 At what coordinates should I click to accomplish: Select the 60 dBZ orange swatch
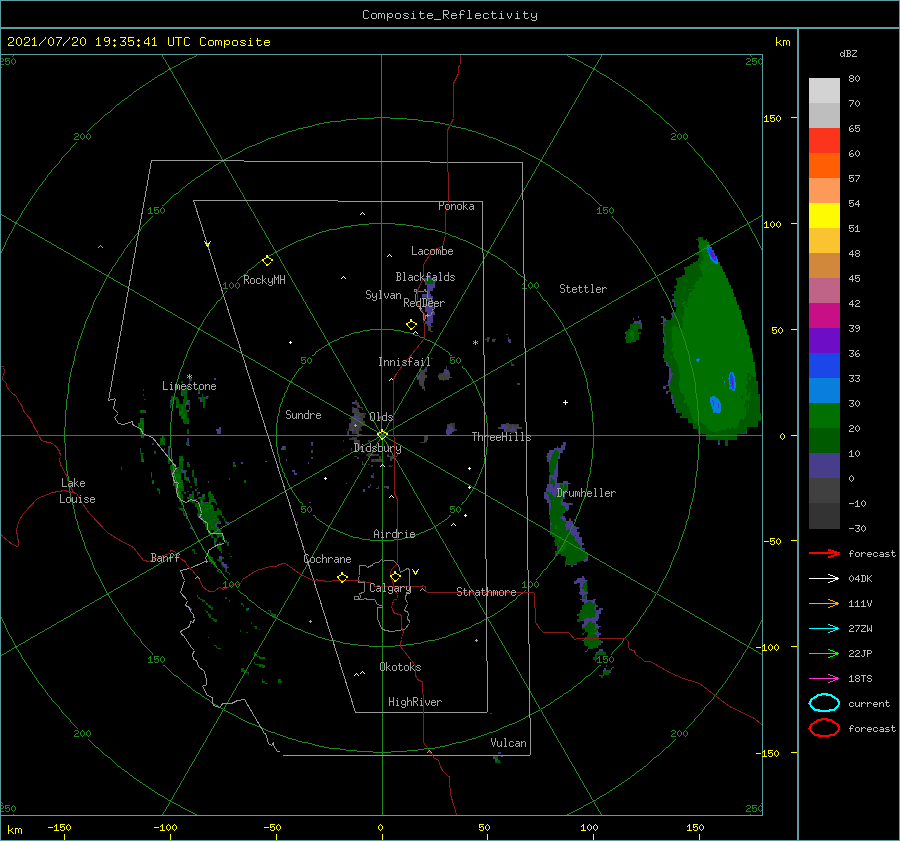824,165
